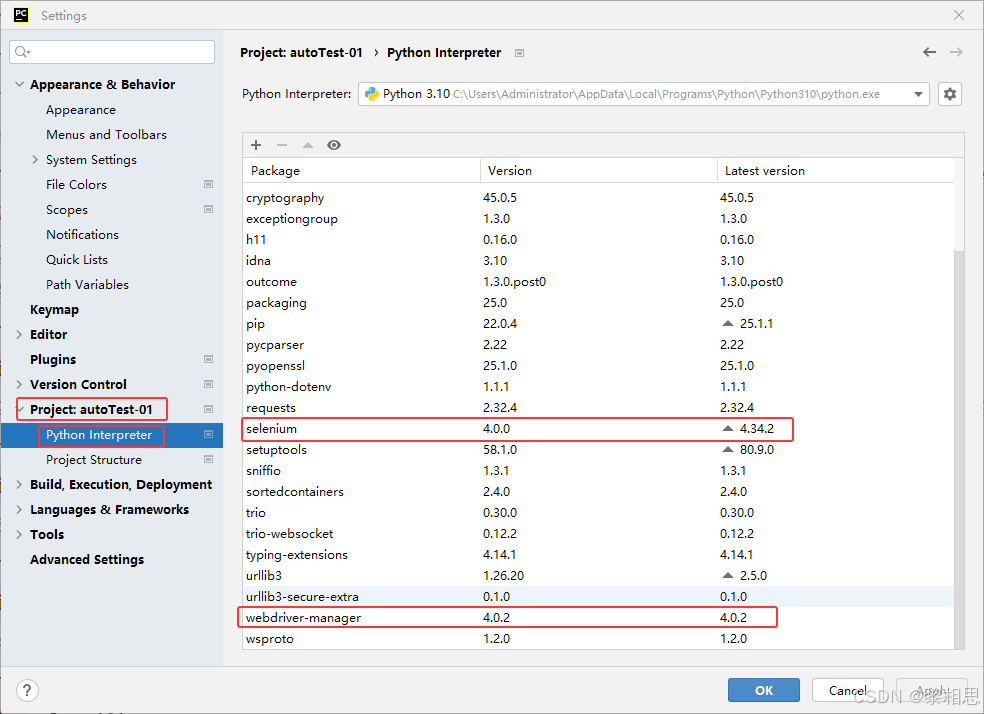Click the package list vertical scrollbar
This screenshot has height=714, width=984.
959,449
